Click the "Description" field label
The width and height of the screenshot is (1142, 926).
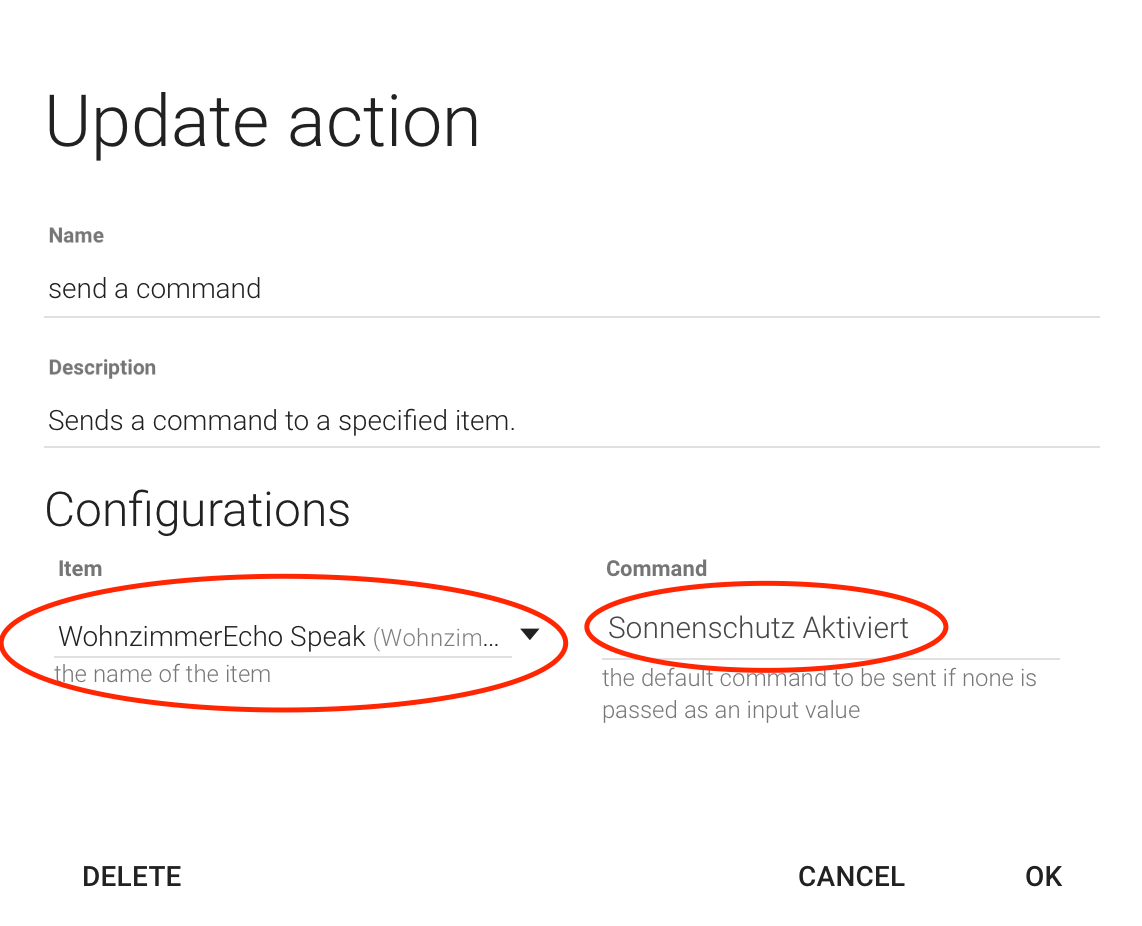(102, 368)
